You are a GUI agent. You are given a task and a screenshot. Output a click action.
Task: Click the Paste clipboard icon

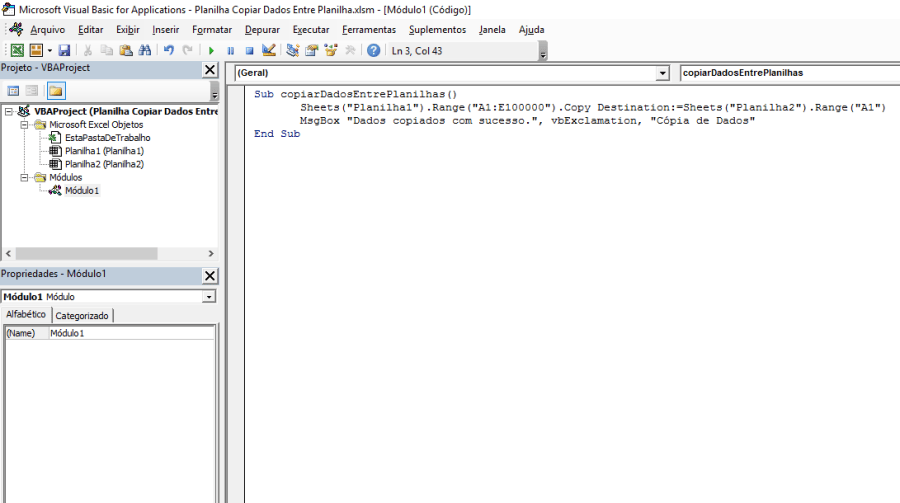pyautogui.click(x=126, y=51)
